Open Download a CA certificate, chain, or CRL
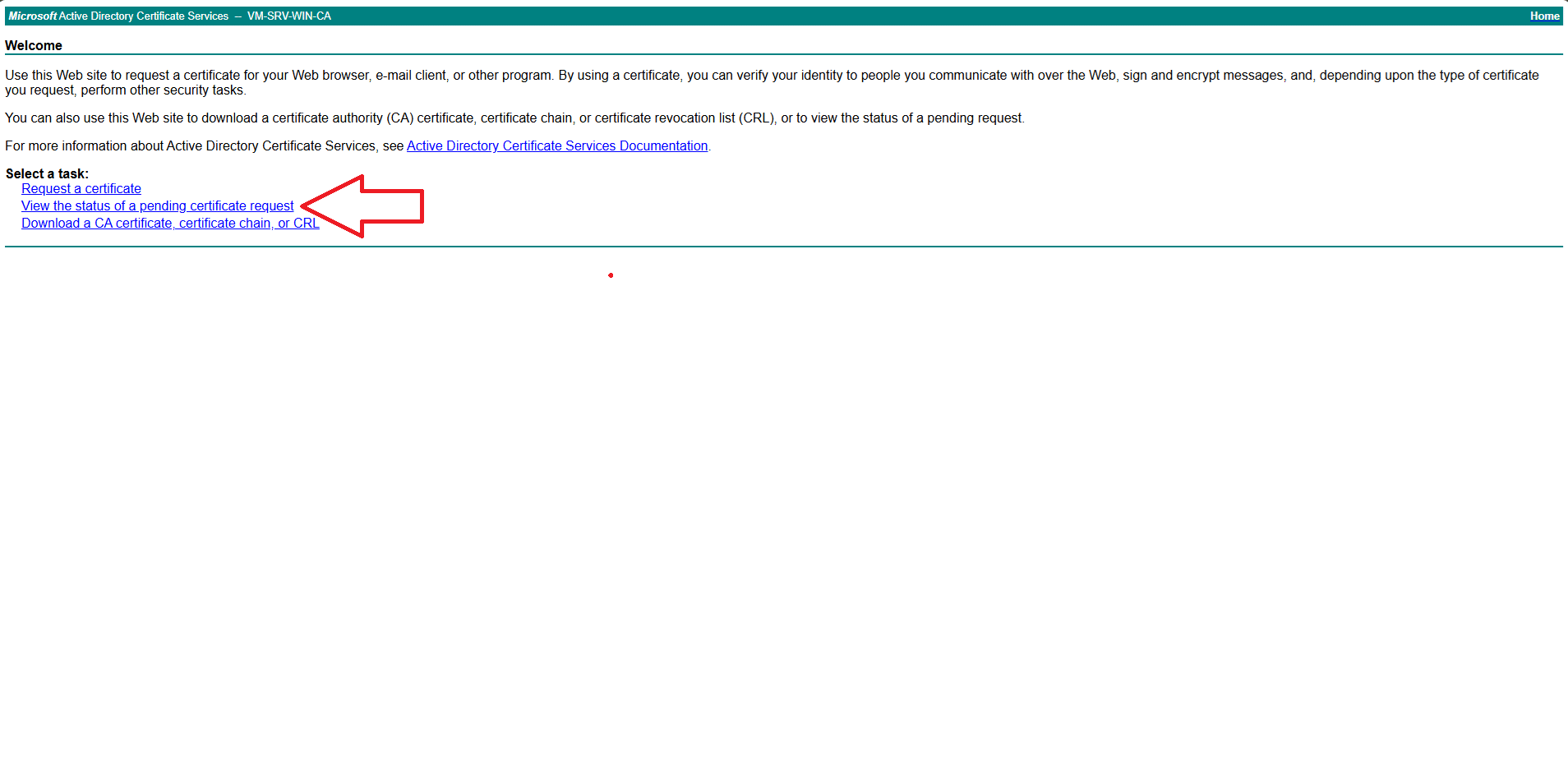Image resolution: width=1568 pixels, height=757 pixels. click(x=169, y=223)
